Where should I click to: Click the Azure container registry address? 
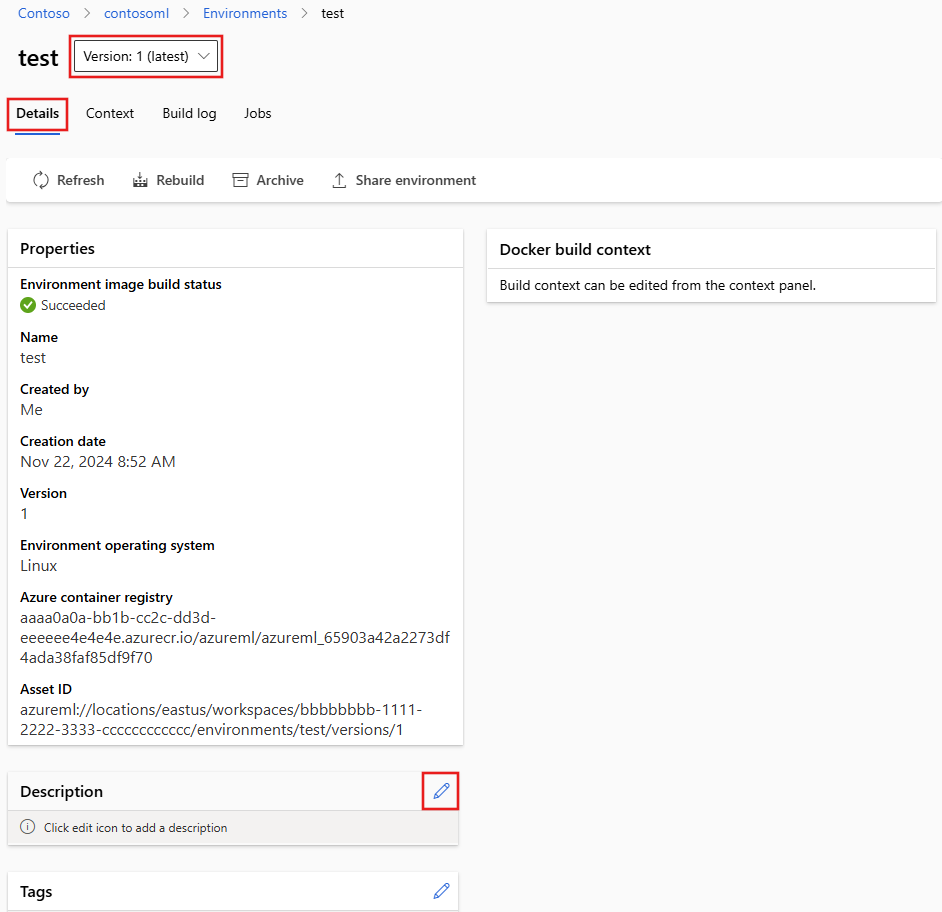tap(234, 638)
